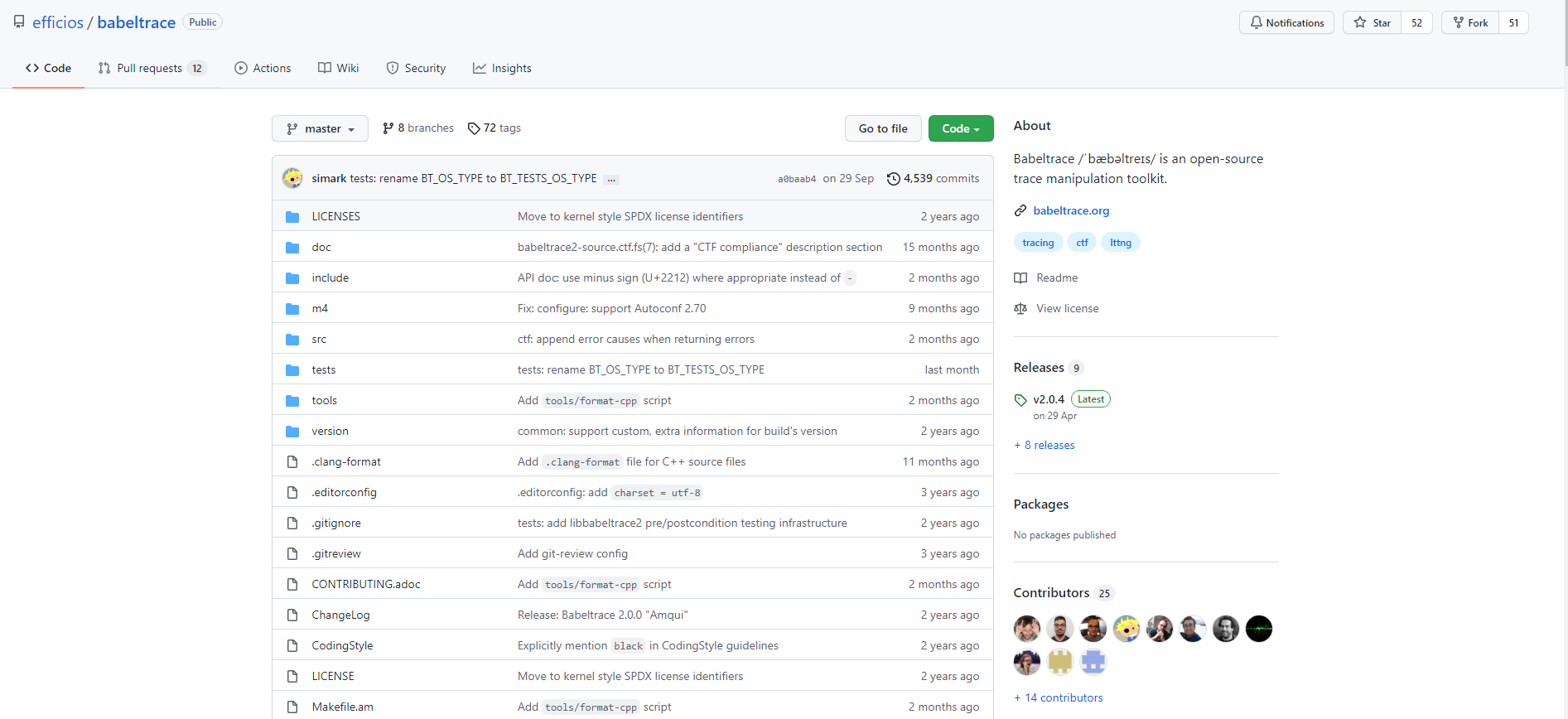Screen dimensions: 1568x719
Task: Click the file icon of .editorconfig row
Action: pos(292,493)
